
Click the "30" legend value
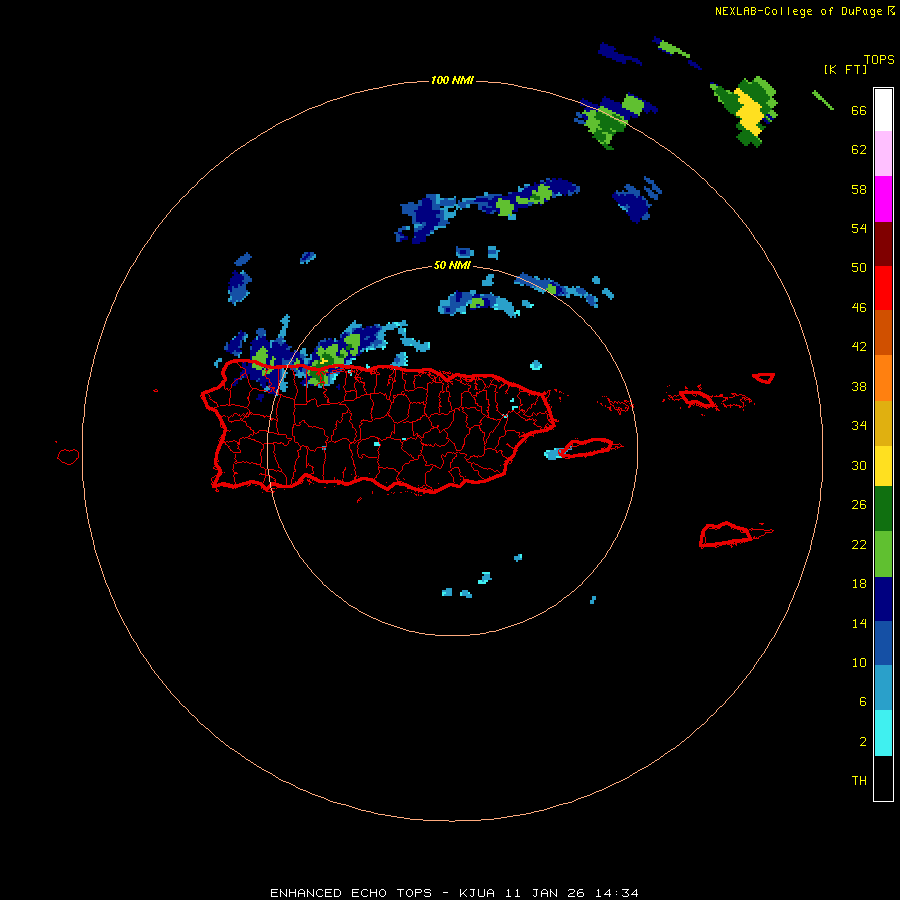tap(859, 465)
